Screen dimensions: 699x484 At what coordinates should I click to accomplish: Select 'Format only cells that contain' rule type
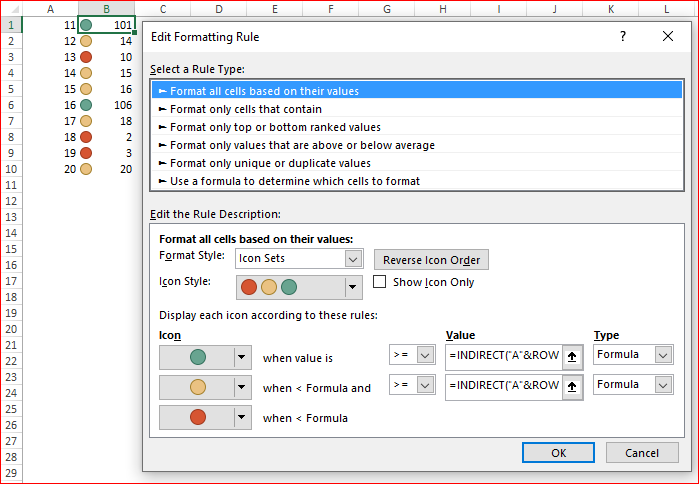(x=417, y=109)
